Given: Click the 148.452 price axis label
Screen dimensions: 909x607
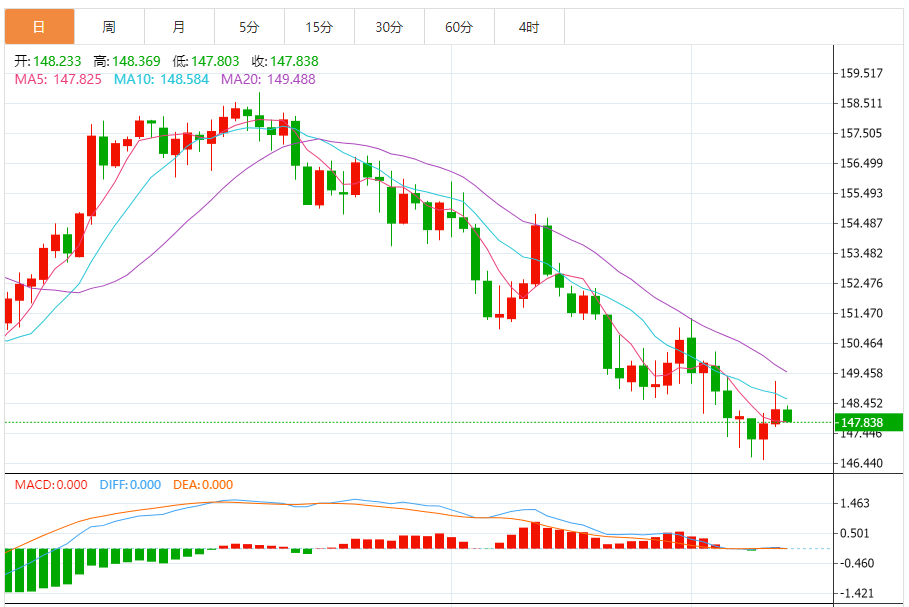Looking at the screenshot, I should point(861,404).
